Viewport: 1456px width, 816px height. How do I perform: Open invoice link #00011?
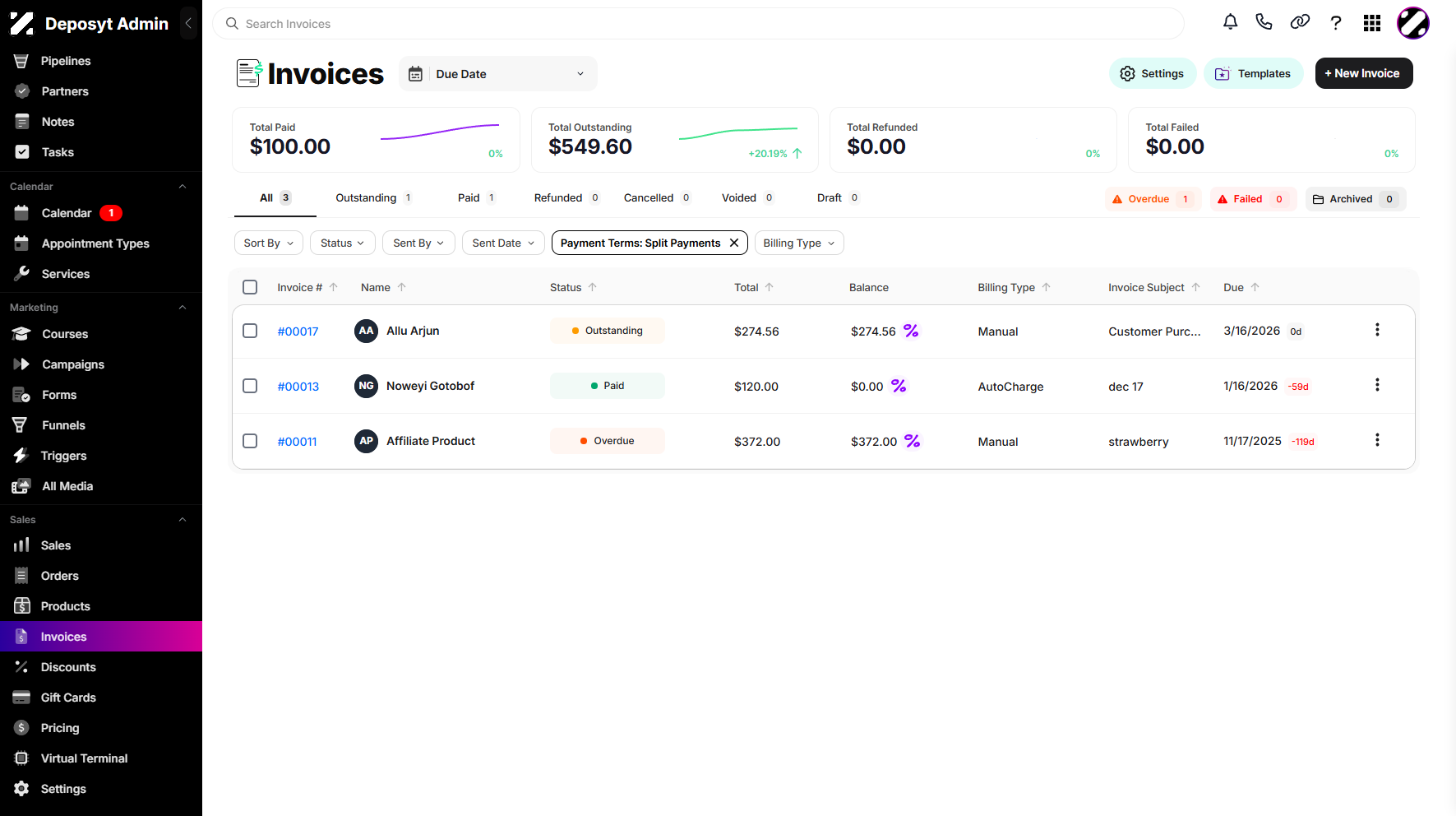[x=297, y=442]
